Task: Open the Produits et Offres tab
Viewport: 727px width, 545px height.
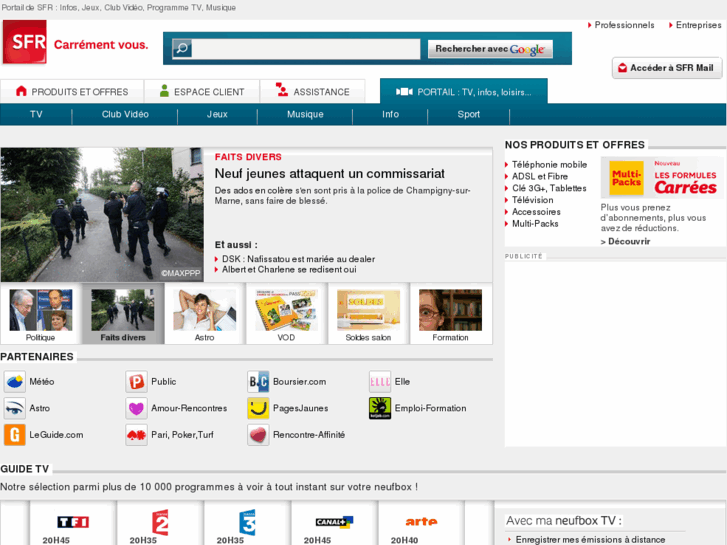Action: click(72, 91)
